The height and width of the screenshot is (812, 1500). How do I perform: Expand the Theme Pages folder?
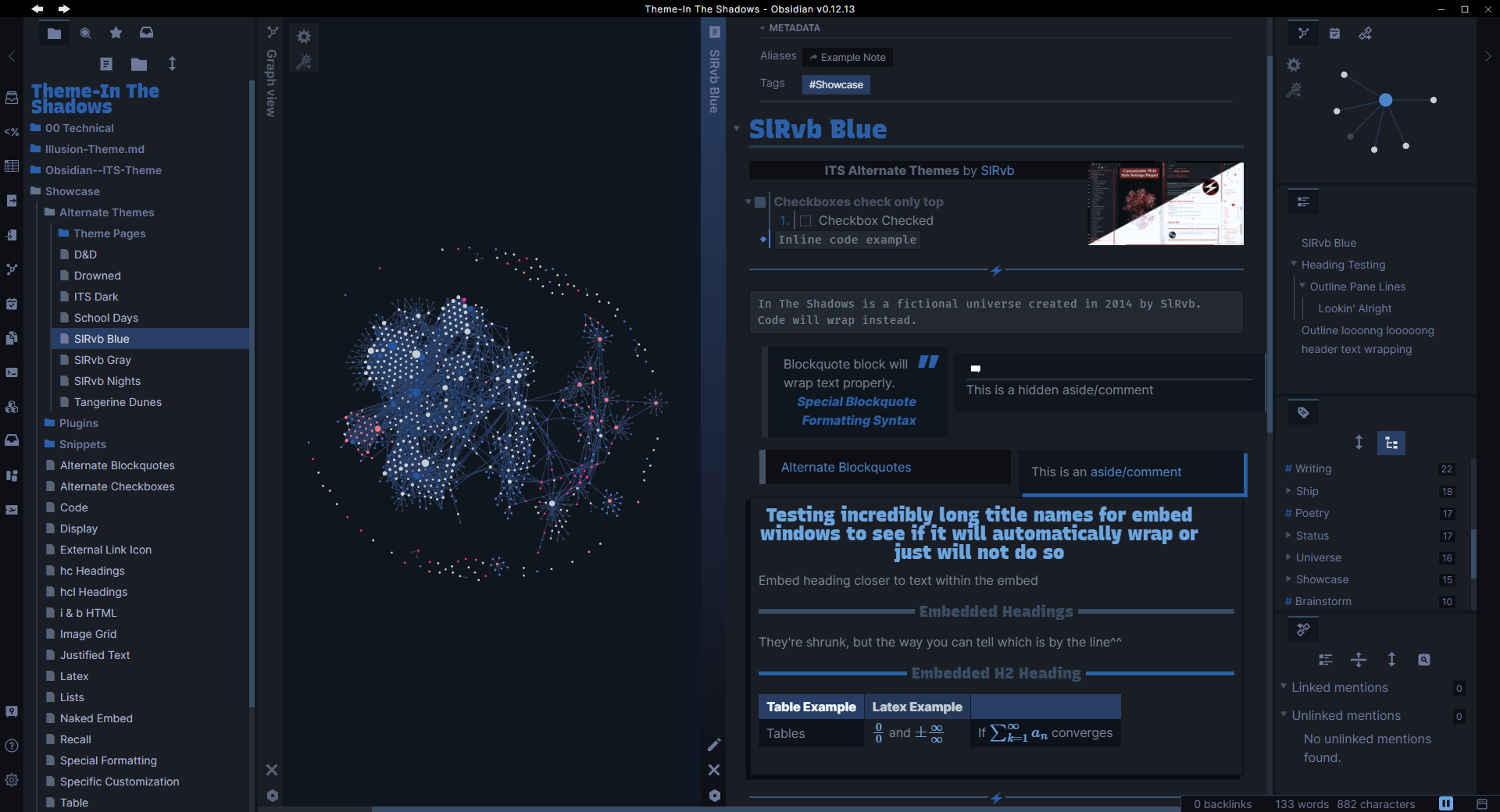coord(102,233)
